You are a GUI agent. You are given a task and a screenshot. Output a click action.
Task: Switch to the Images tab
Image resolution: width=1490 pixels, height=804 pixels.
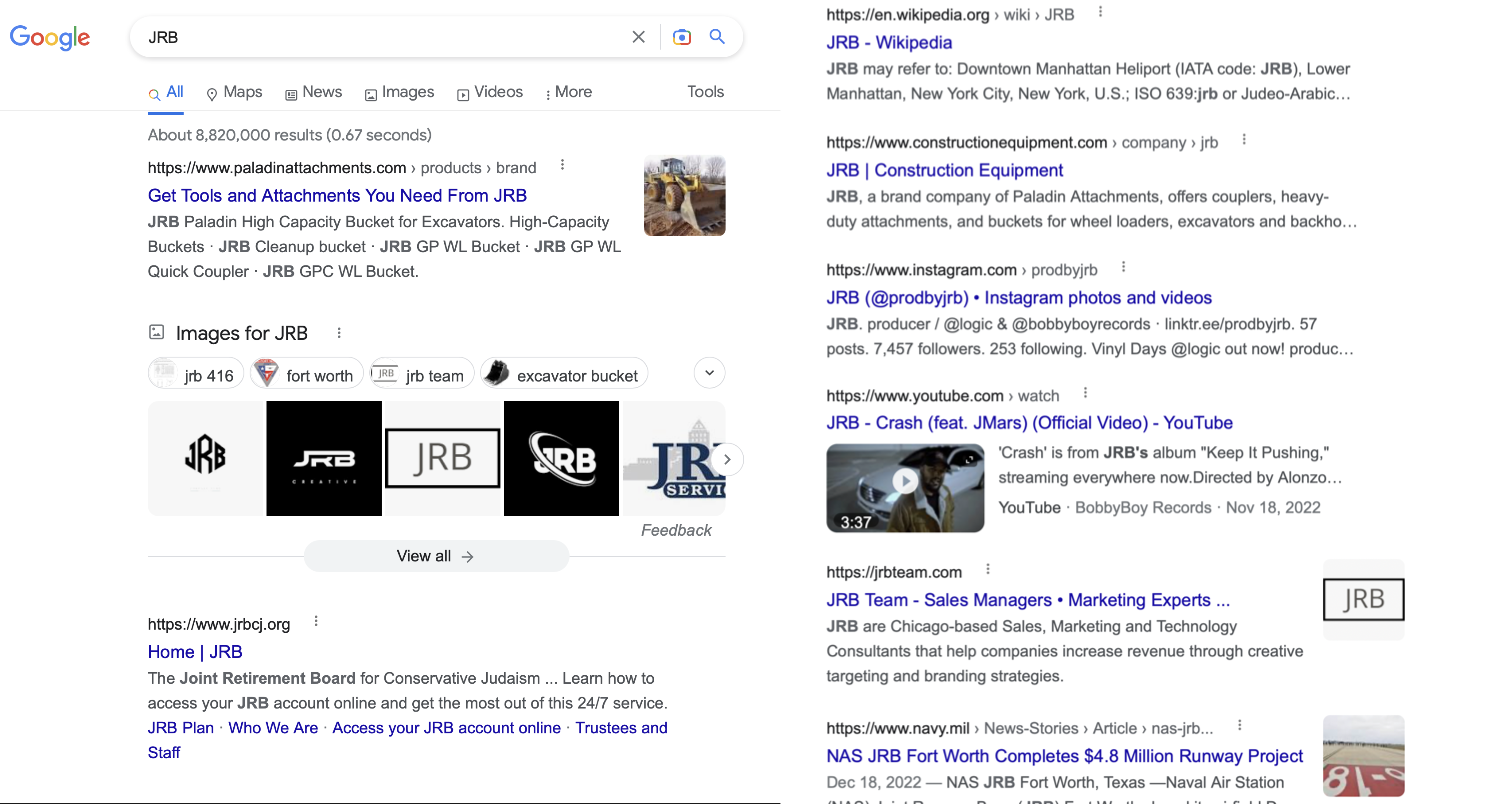pos(399,92)
